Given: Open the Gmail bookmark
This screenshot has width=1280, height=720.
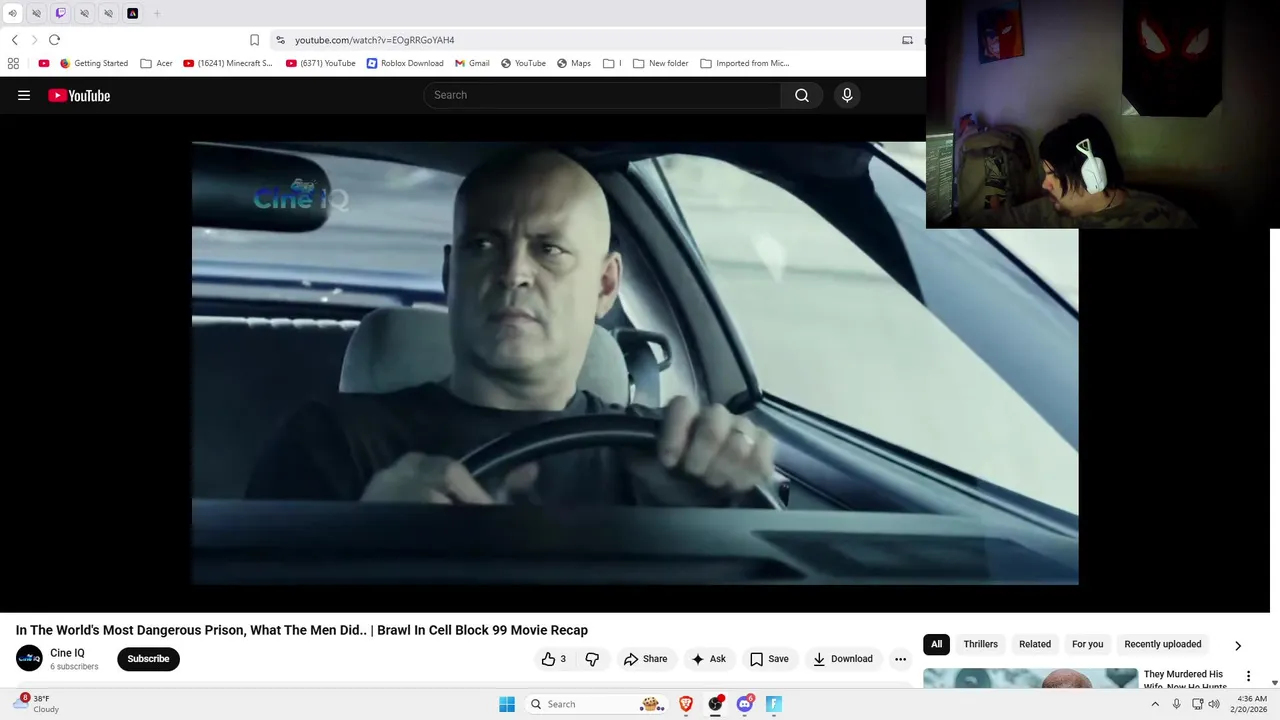Looking at the screenshot, I should 472,63.
